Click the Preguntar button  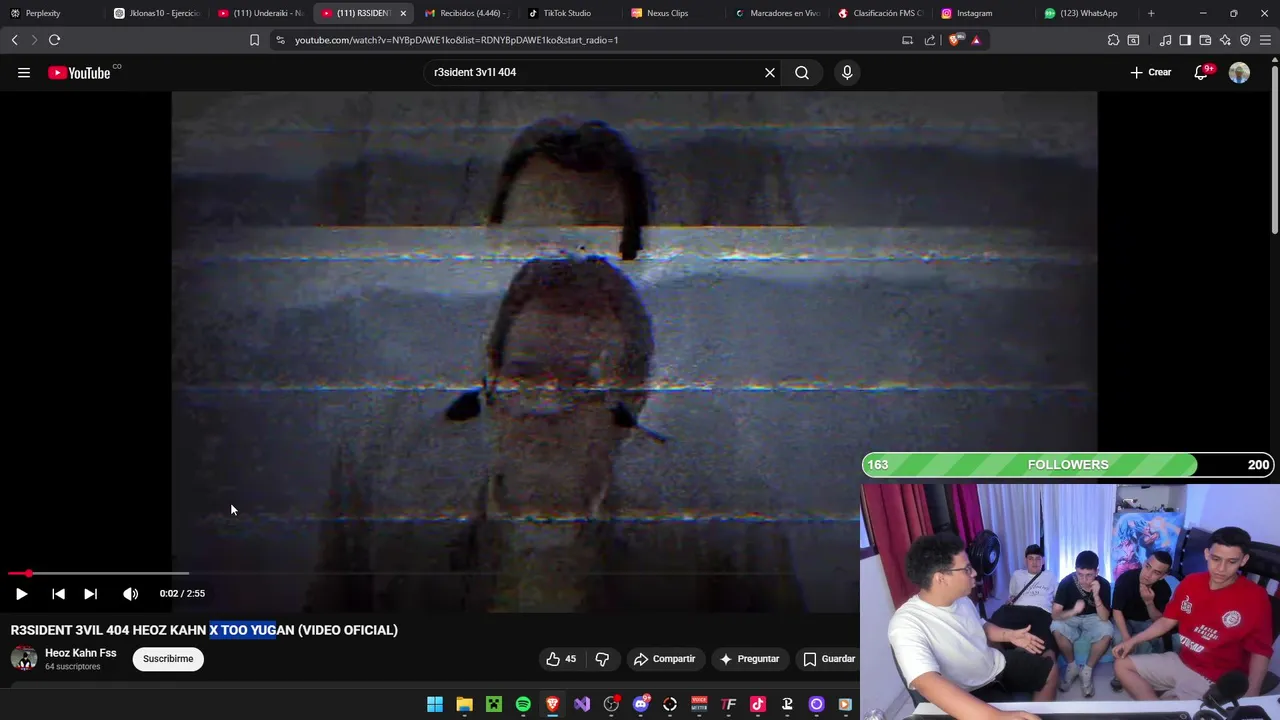[x=749, y=659]
